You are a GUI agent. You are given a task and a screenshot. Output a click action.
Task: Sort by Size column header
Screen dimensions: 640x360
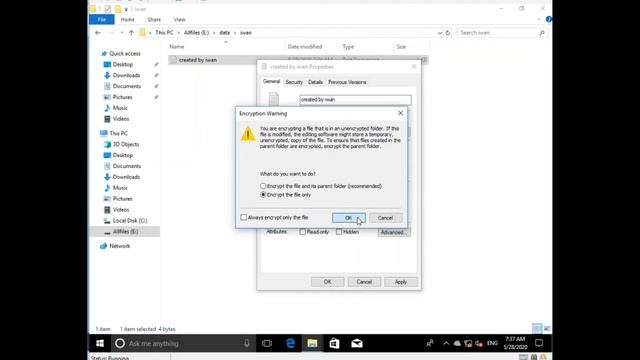point(411,47)
